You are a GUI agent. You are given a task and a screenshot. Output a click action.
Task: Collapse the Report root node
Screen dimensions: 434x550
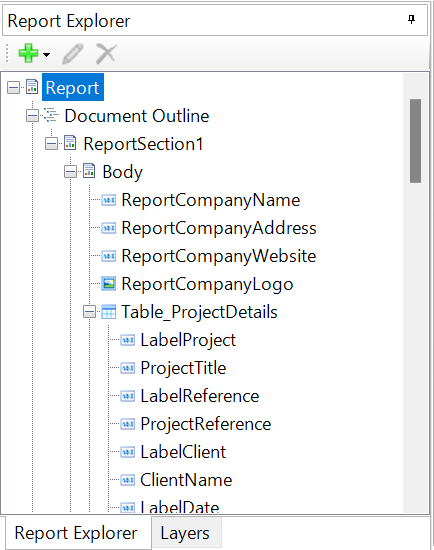pos(13,88)
